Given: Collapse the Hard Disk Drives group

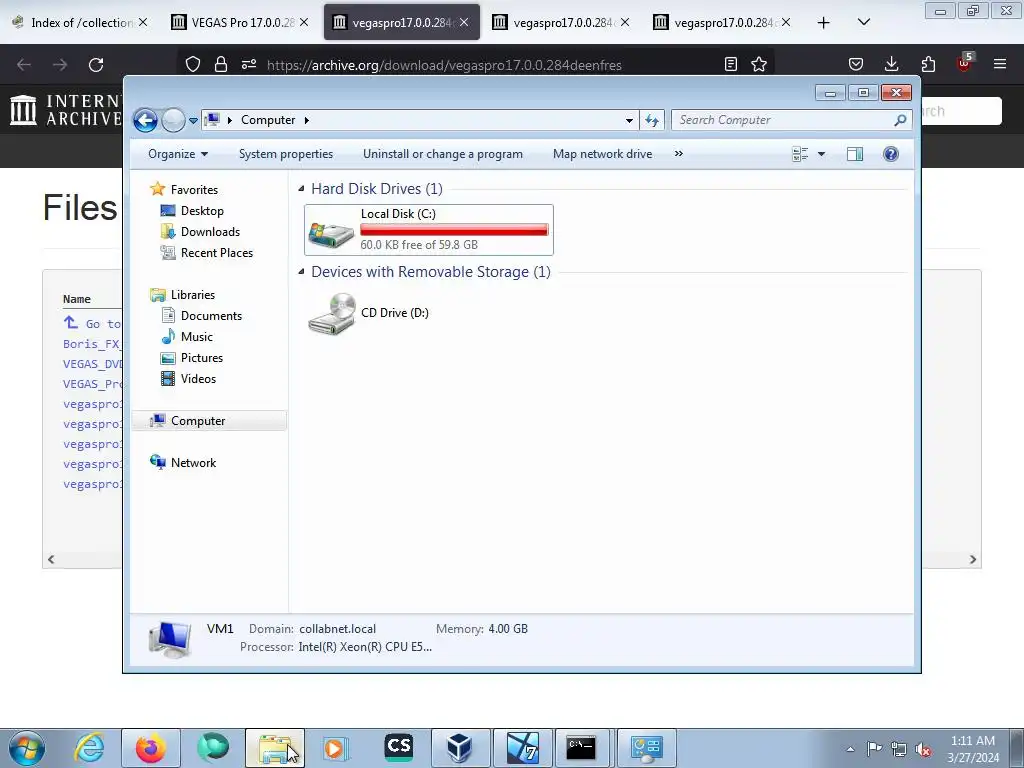Looking at the screenshot, I should click(x=301, y=189).
